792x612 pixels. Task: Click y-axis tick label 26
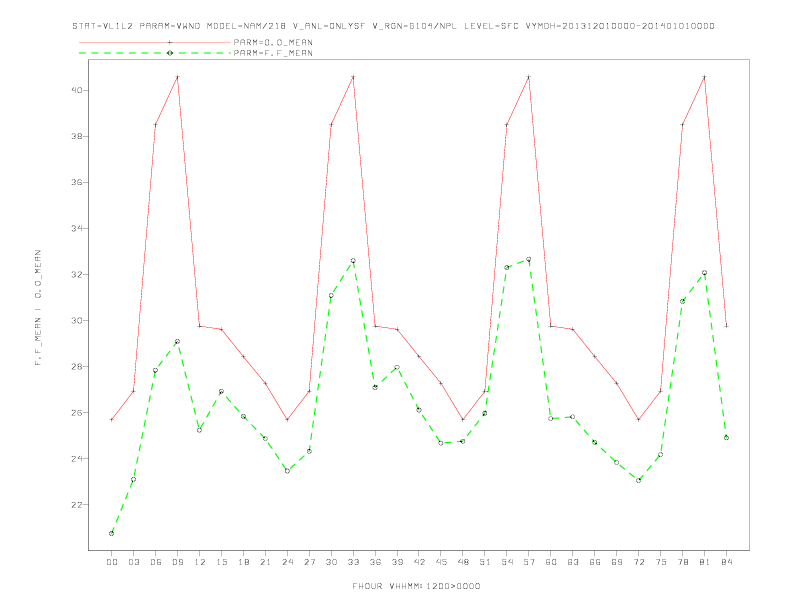tap(77, 413)
